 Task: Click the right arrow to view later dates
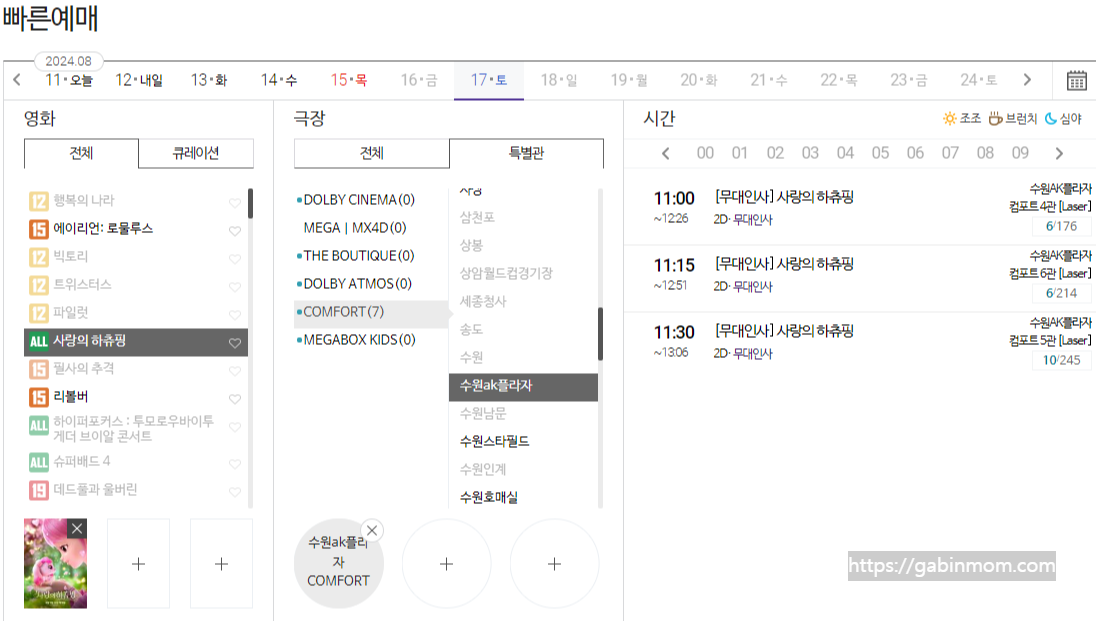1028,78
